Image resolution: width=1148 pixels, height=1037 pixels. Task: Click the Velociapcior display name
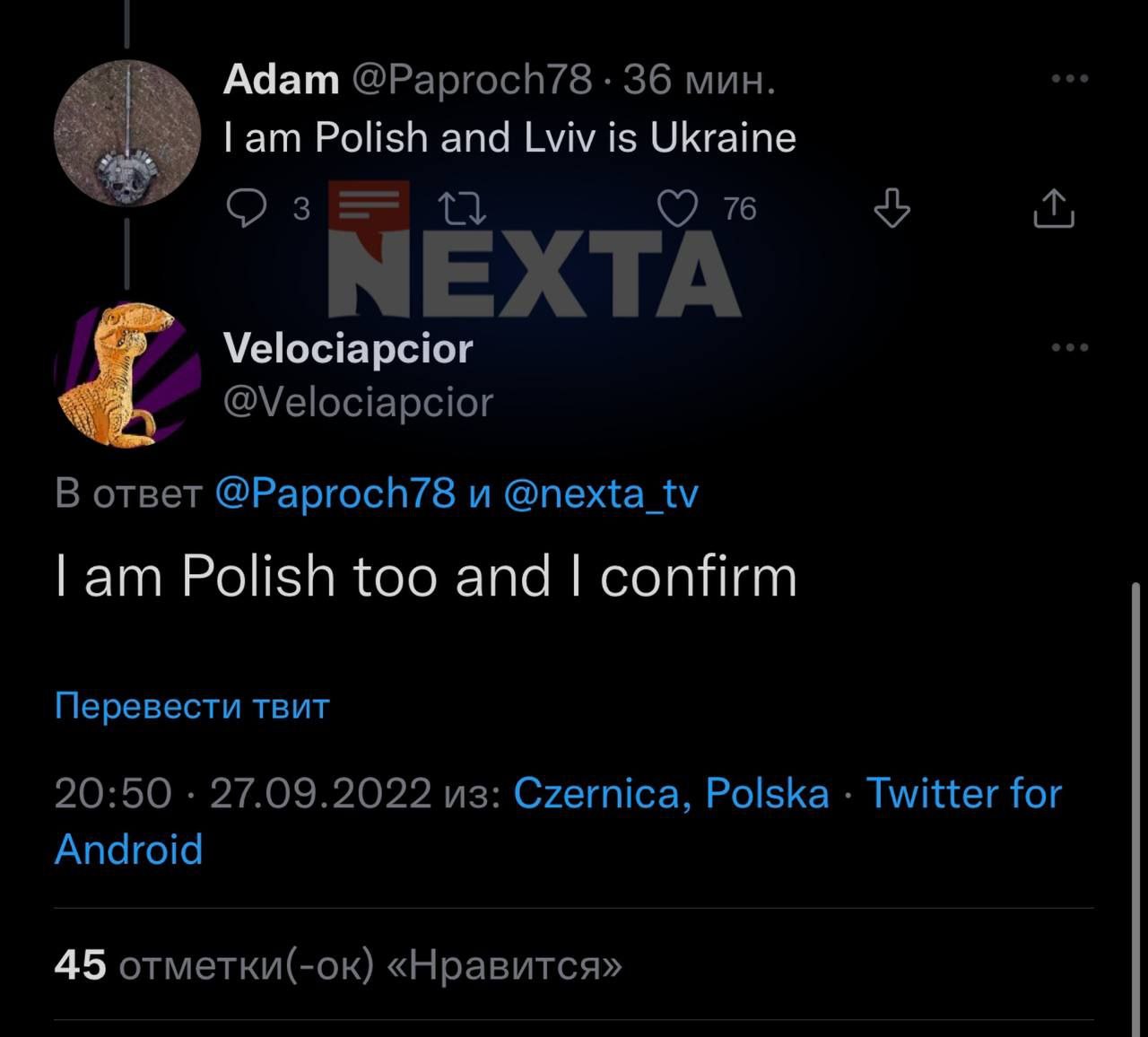[348, 348]
